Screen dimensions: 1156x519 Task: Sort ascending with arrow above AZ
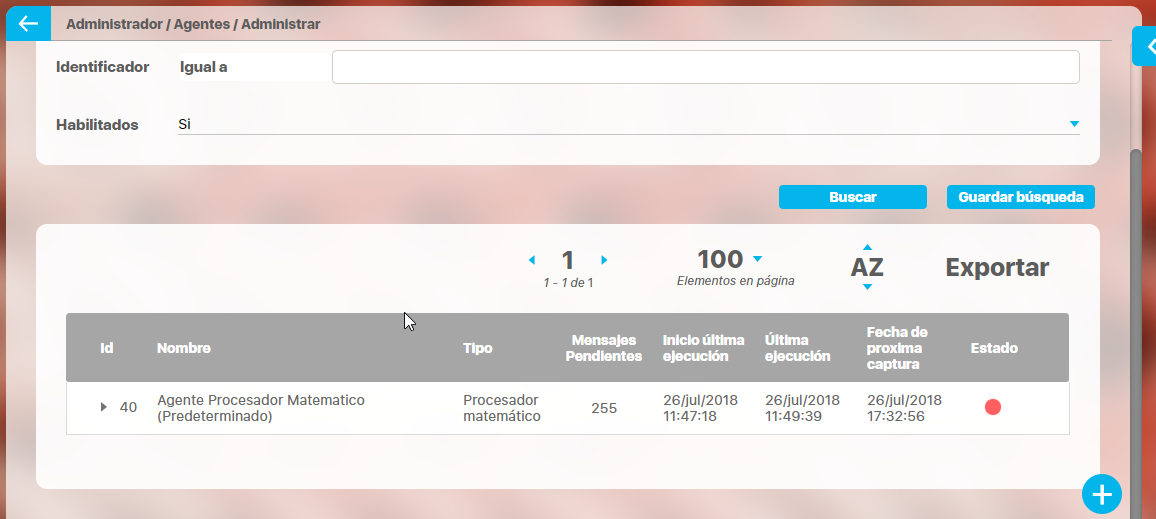point(867,247)
